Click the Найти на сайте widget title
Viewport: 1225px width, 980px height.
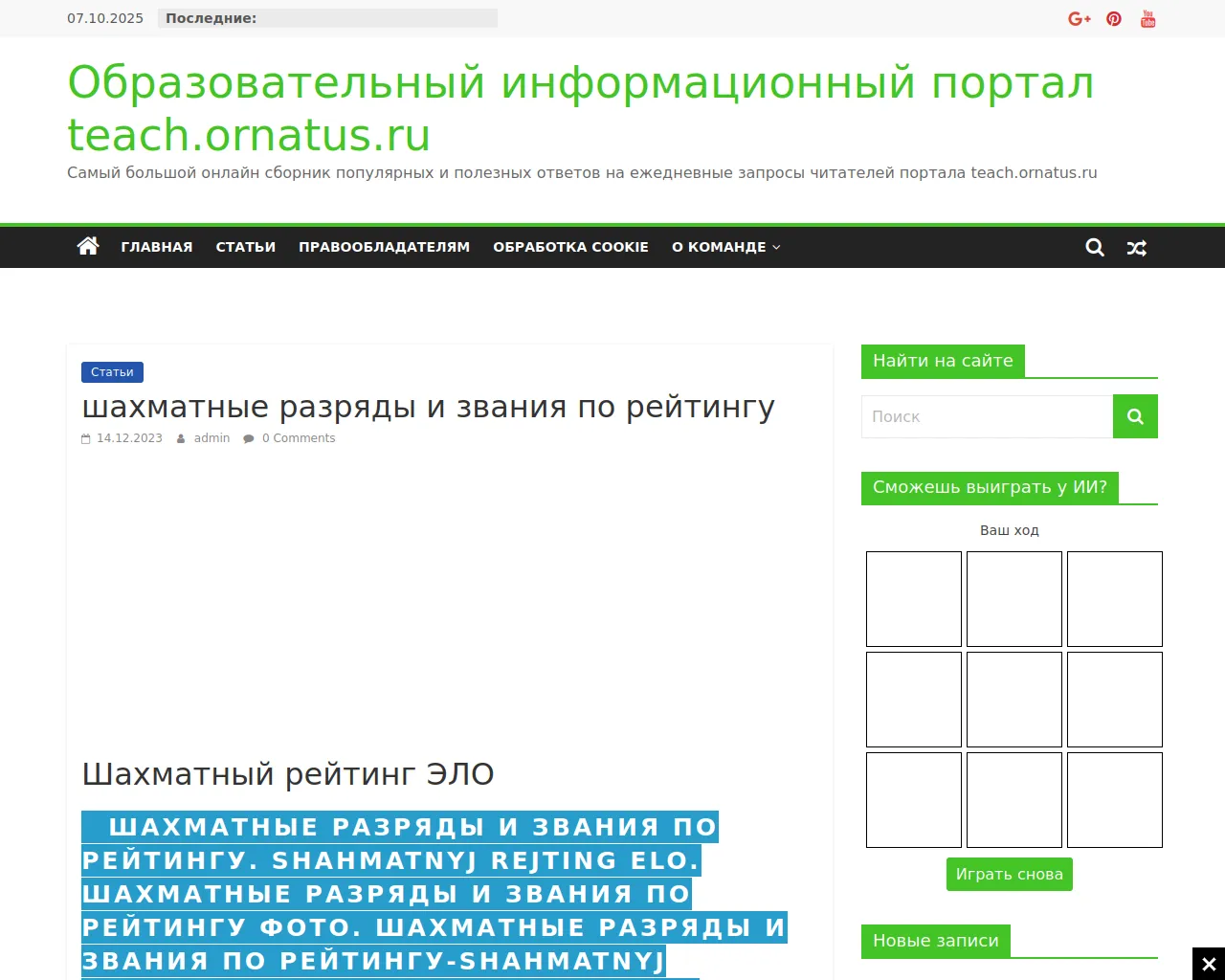pyautogui.click(x=943, y=361)
